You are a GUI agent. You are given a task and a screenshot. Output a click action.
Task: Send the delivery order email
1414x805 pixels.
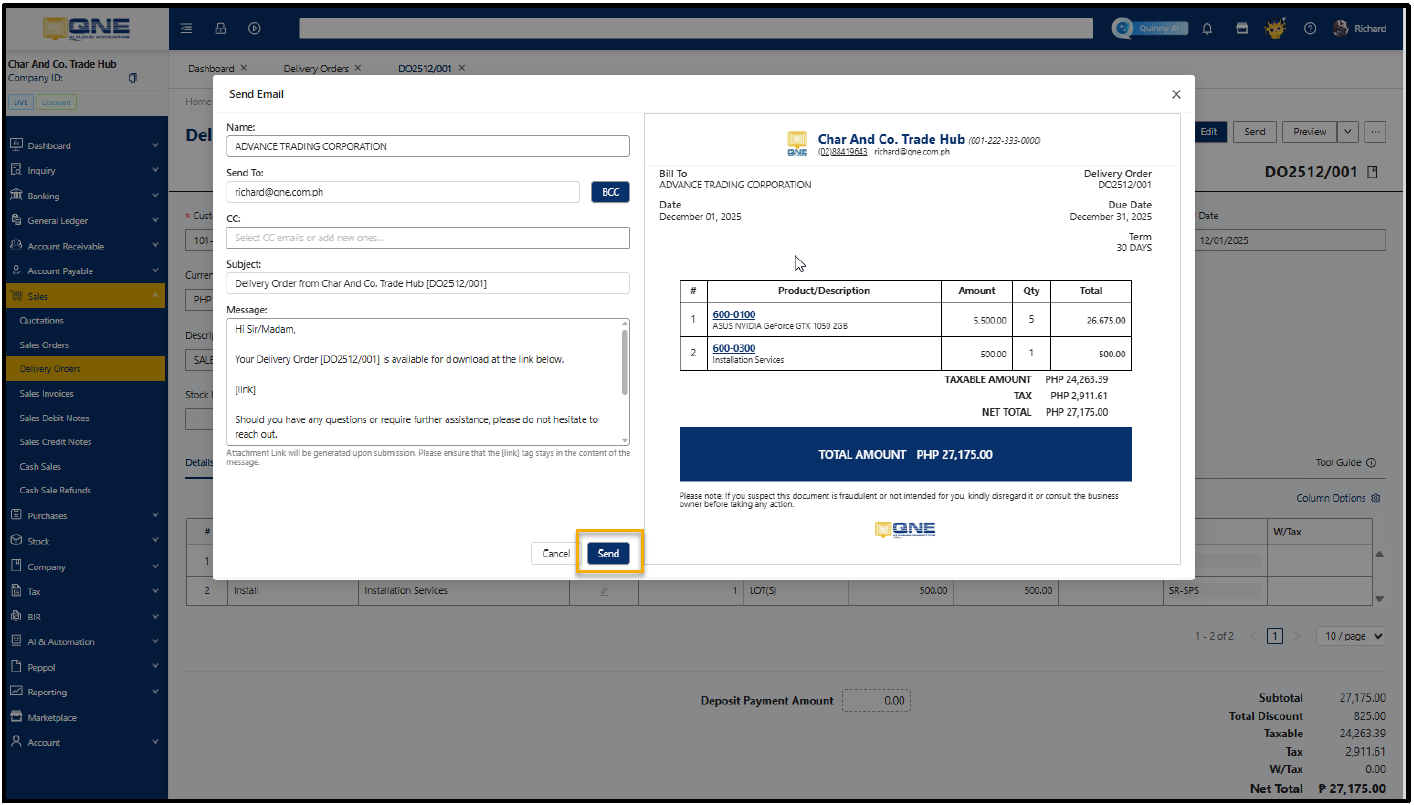pyautogui.click(x=609, y=553)
